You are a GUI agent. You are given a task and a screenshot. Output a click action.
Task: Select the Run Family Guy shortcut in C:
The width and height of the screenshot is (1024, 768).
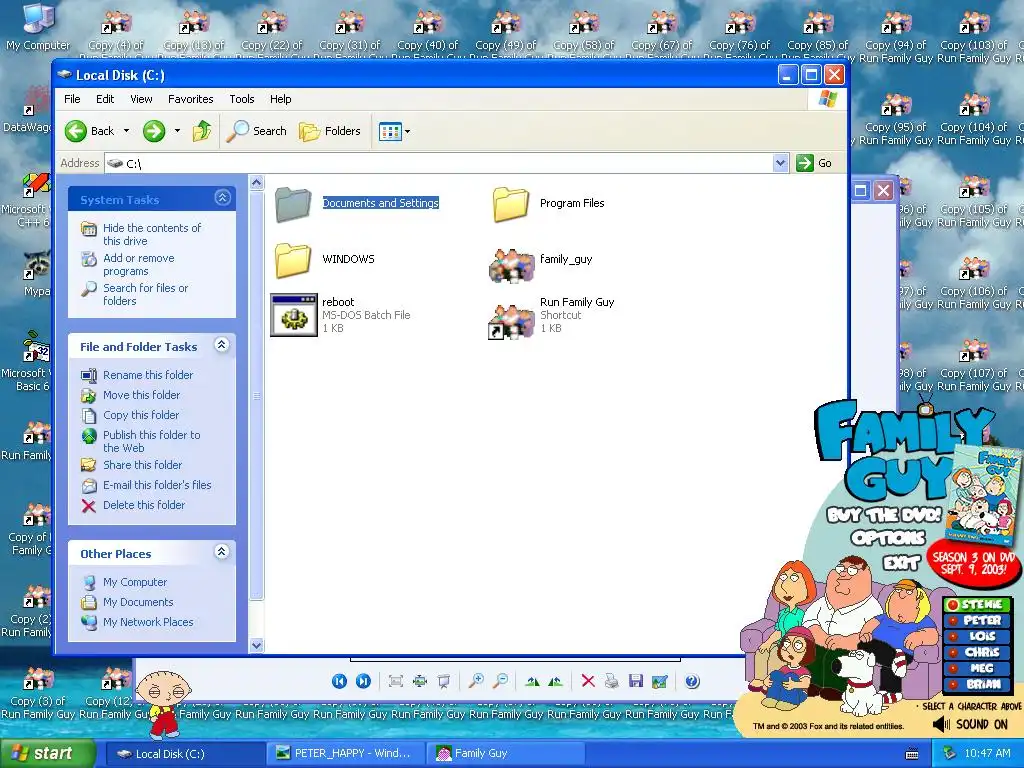tap(512, 321)
